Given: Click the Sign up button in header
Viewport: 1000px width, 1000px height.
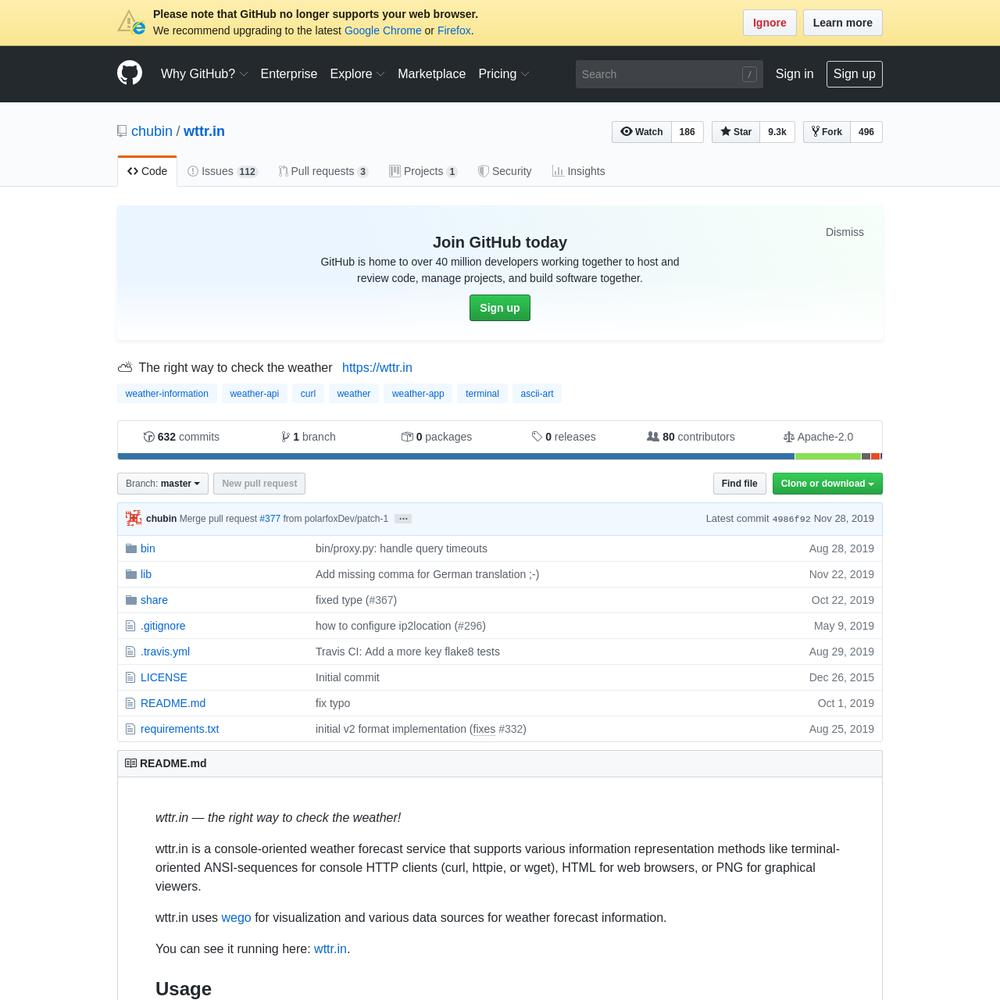Looking at the screenshot, I should [x=855, y=74].
